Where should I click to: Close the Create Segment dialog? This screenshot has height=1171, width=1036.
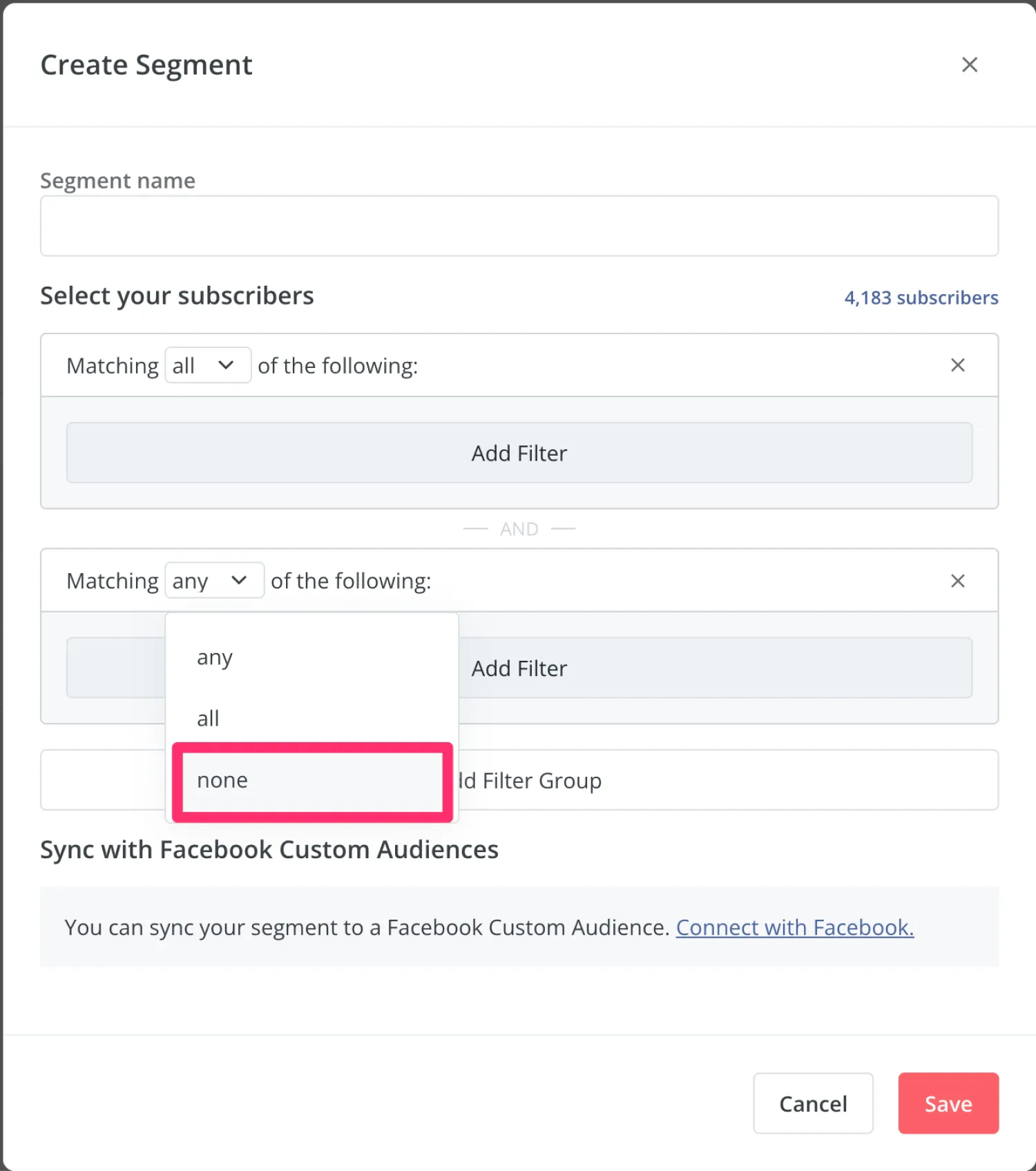pos(970,64)
